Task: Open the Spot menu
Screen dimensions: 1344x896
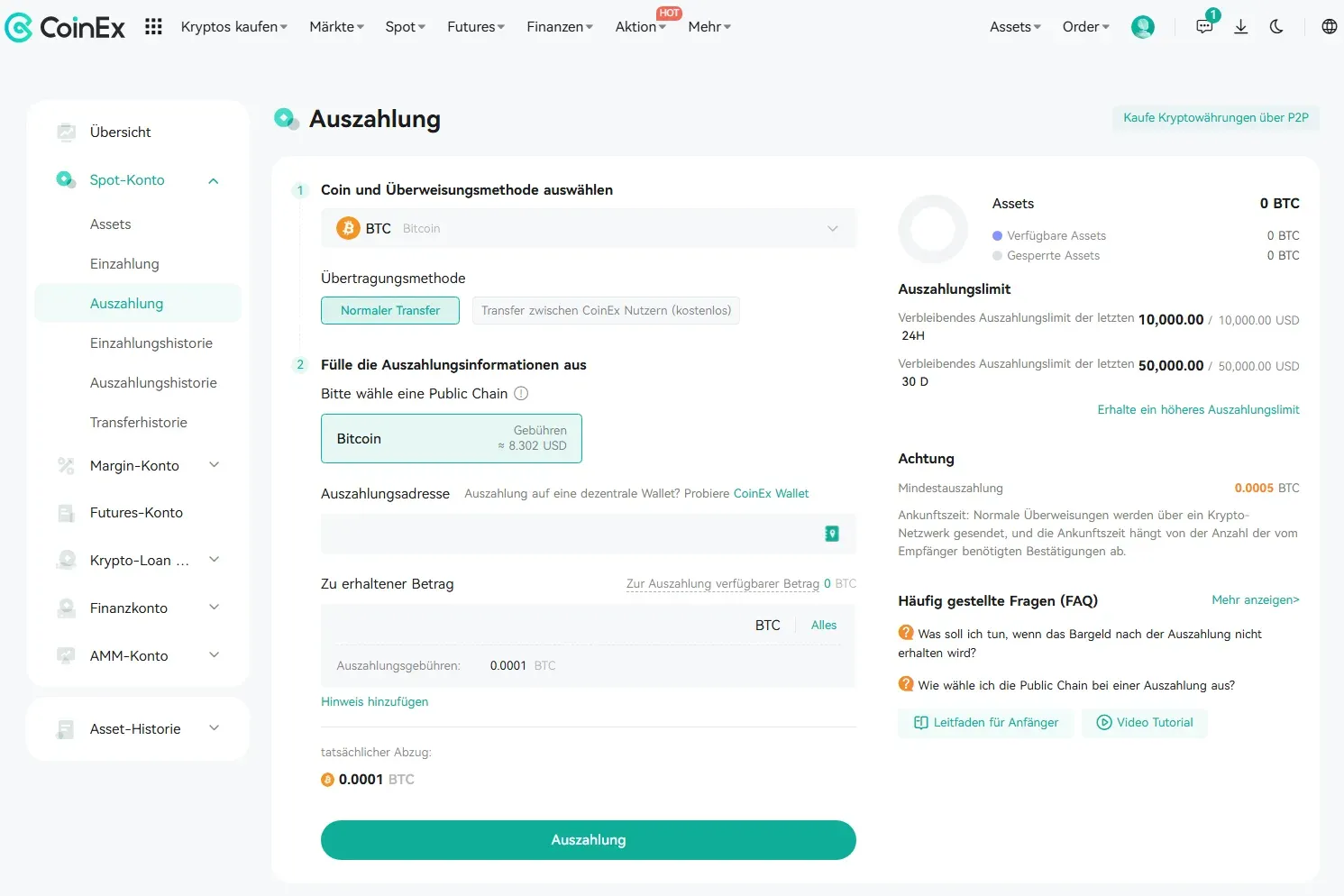Action: 406,27
